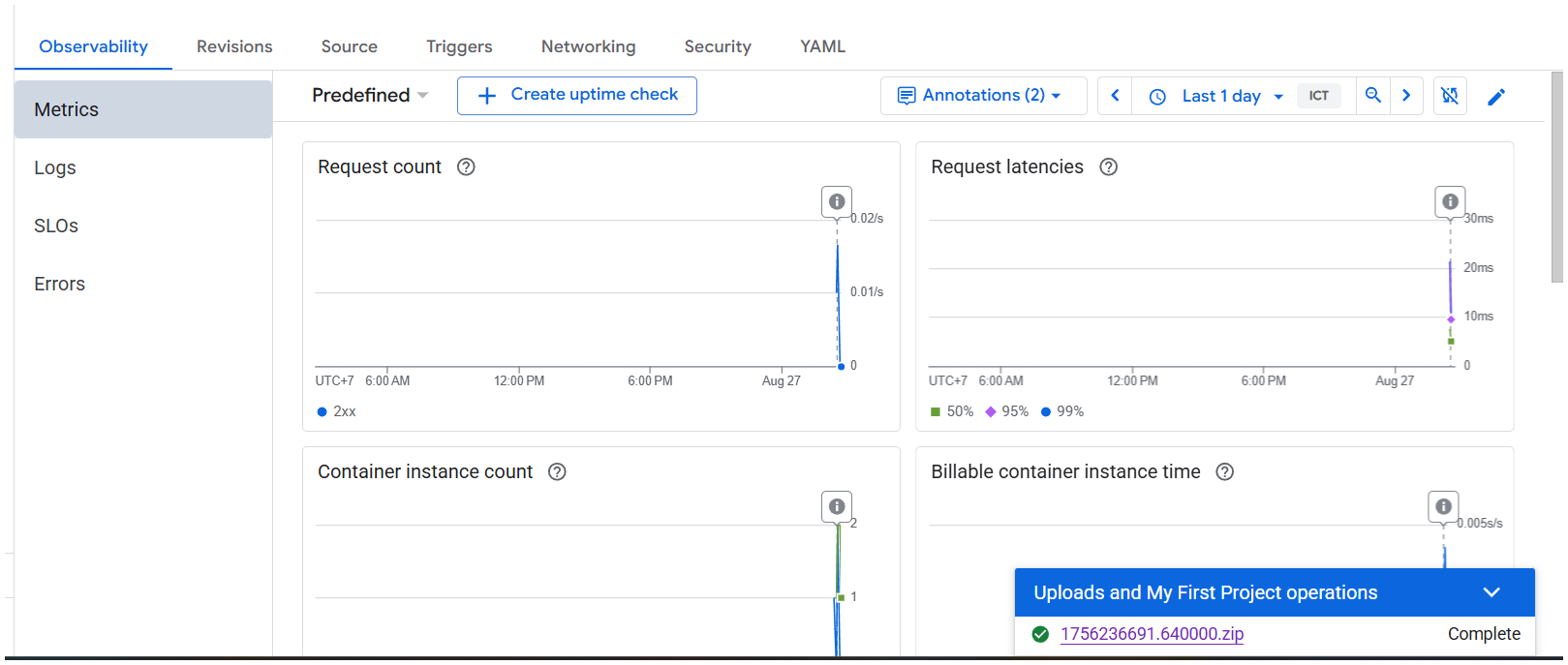Click annotation info marker on Request count chart
The image size is (1568, 665).
click(x=837, y=201)
